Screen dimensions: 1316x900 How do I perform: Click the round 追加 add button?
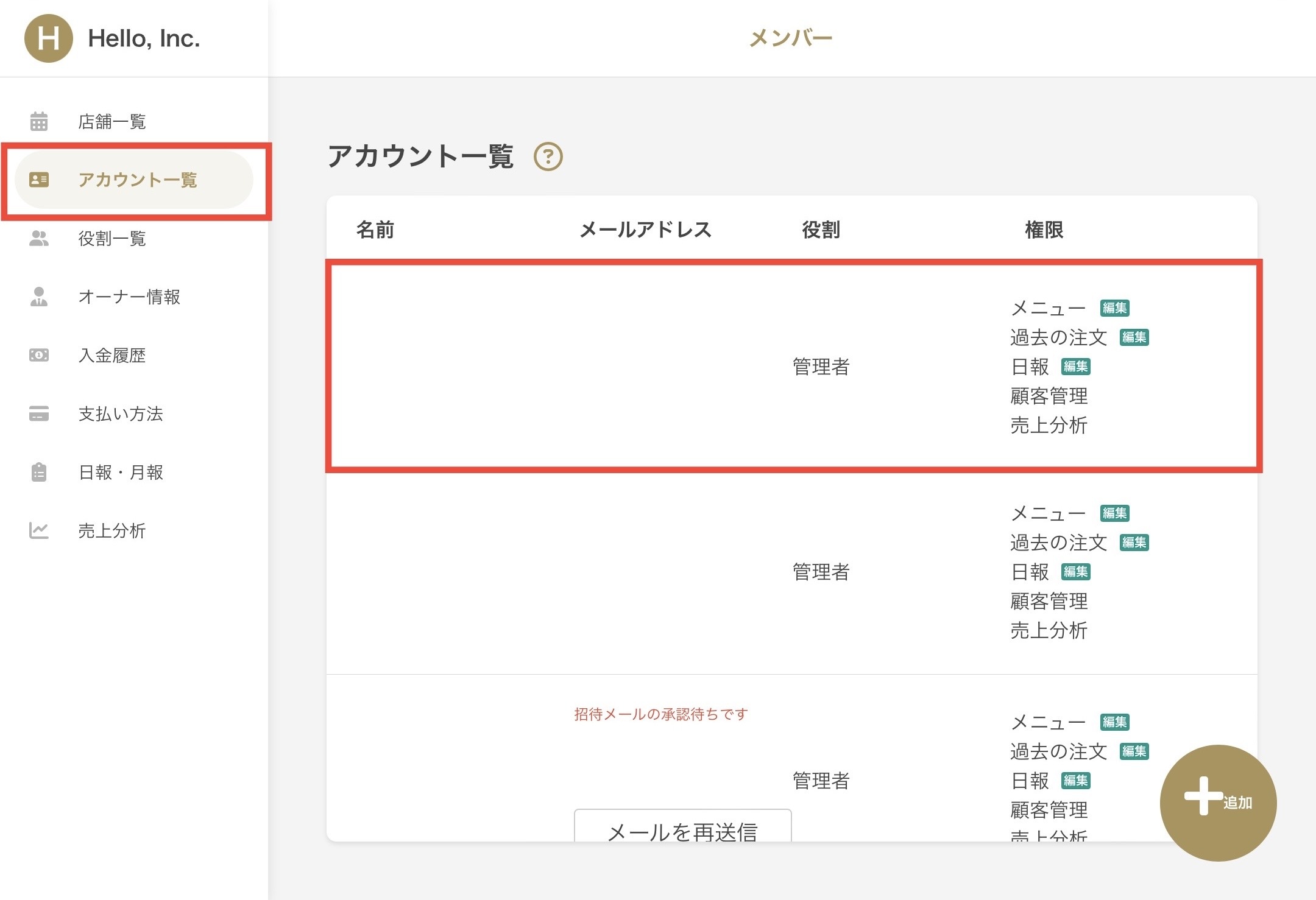coord(1218,803)
